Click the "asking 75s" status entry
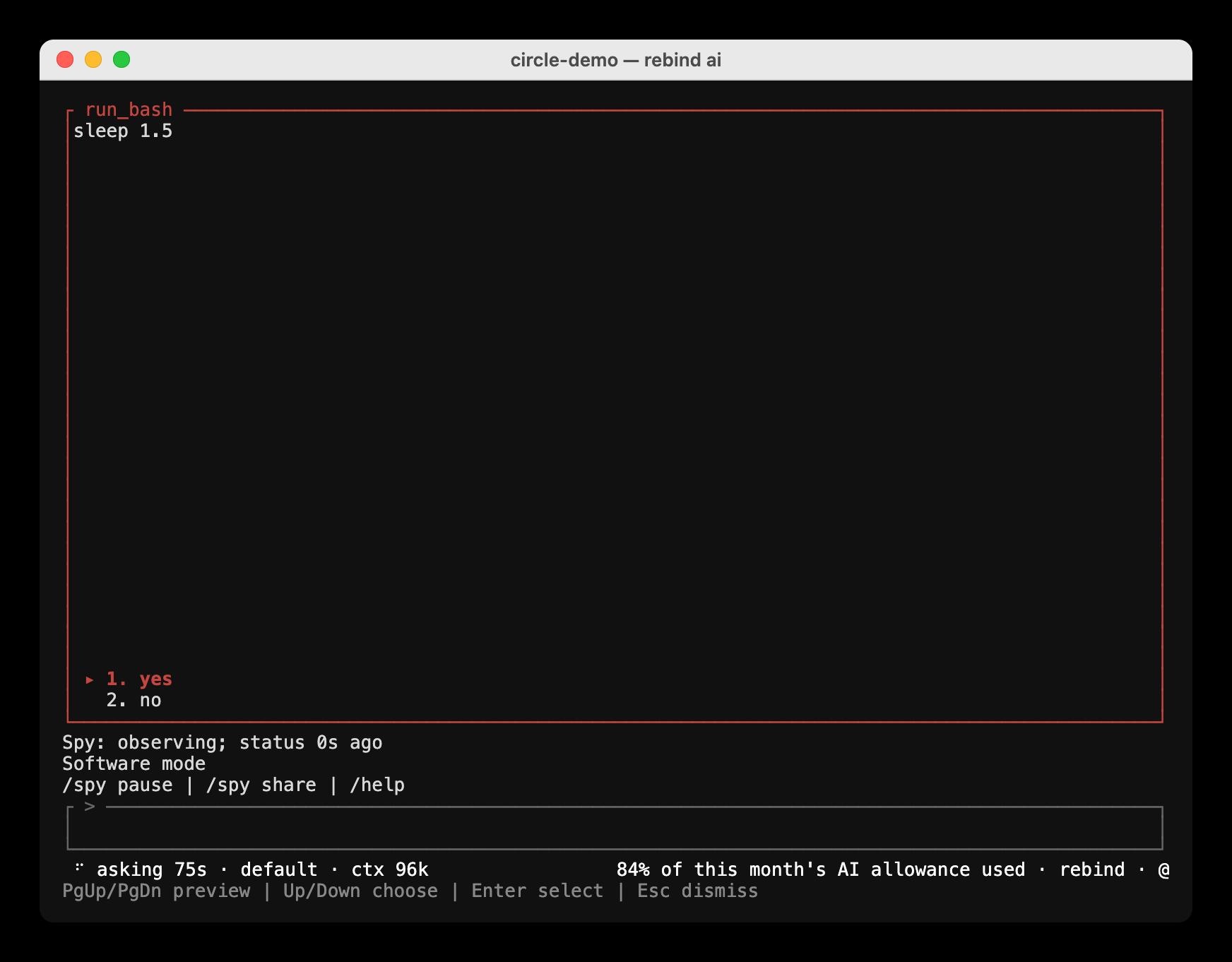This screenshot has width=1232, height=962. tap(152, 869)
